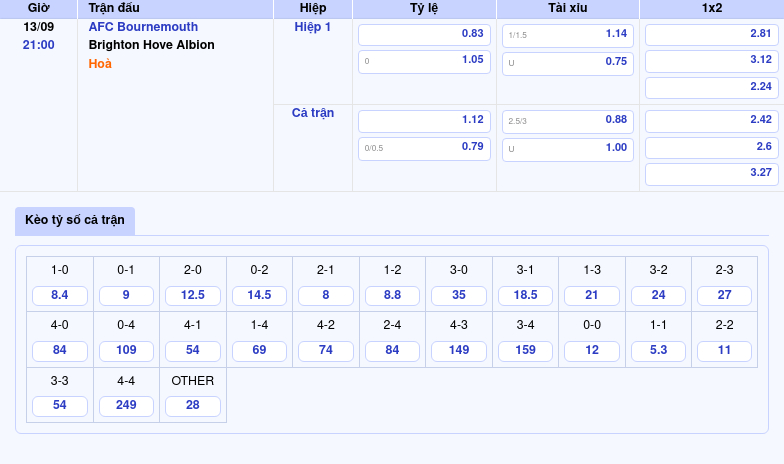Screen dimensions: 784x464
Task: Pick first-half draw odds 2.24
Action: coord(711,87)
